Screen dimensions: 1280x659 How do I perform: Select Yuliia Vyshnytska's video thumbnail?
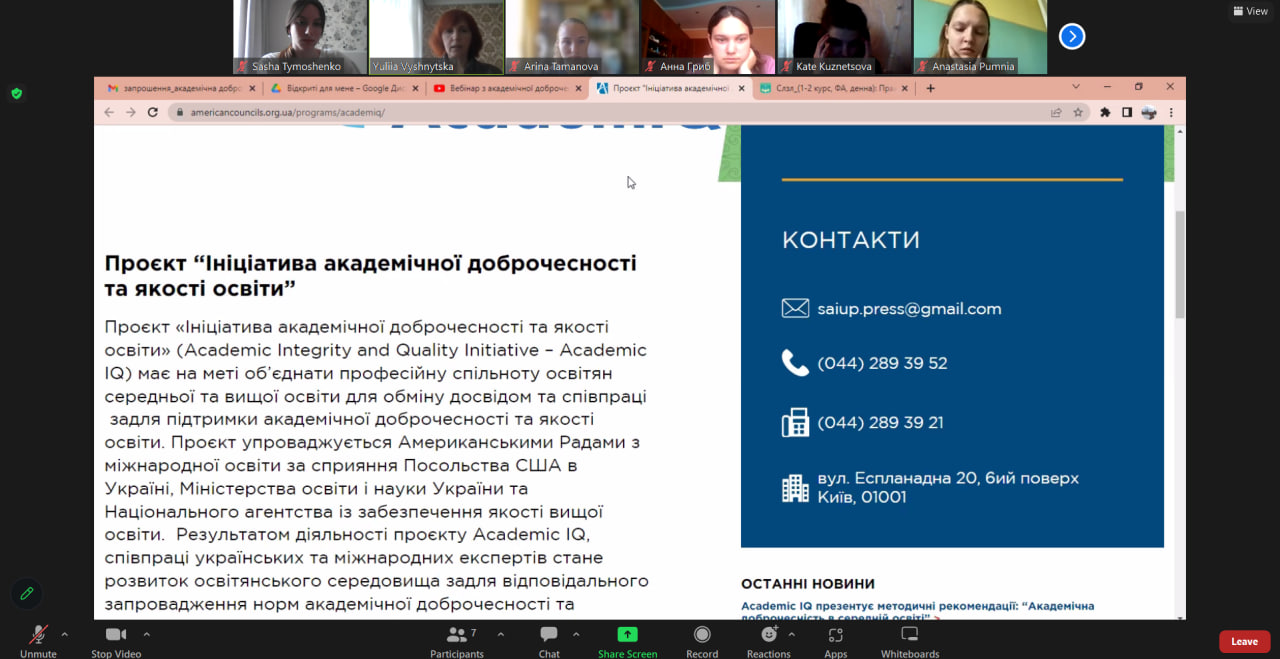tap(436, 37)
